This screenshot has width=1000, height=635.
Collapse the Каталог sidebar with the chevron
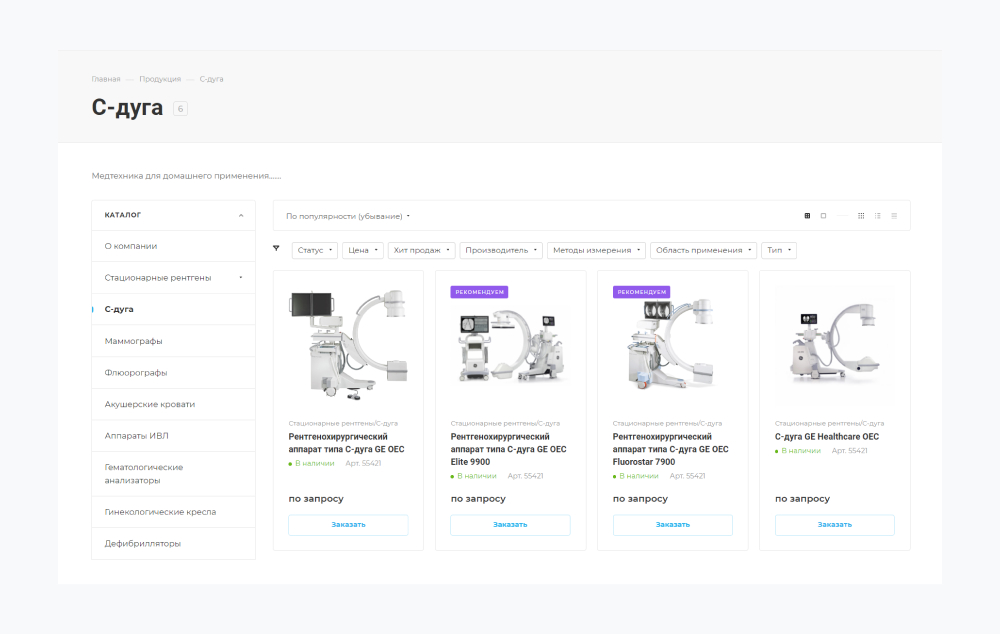coord(241,215)
